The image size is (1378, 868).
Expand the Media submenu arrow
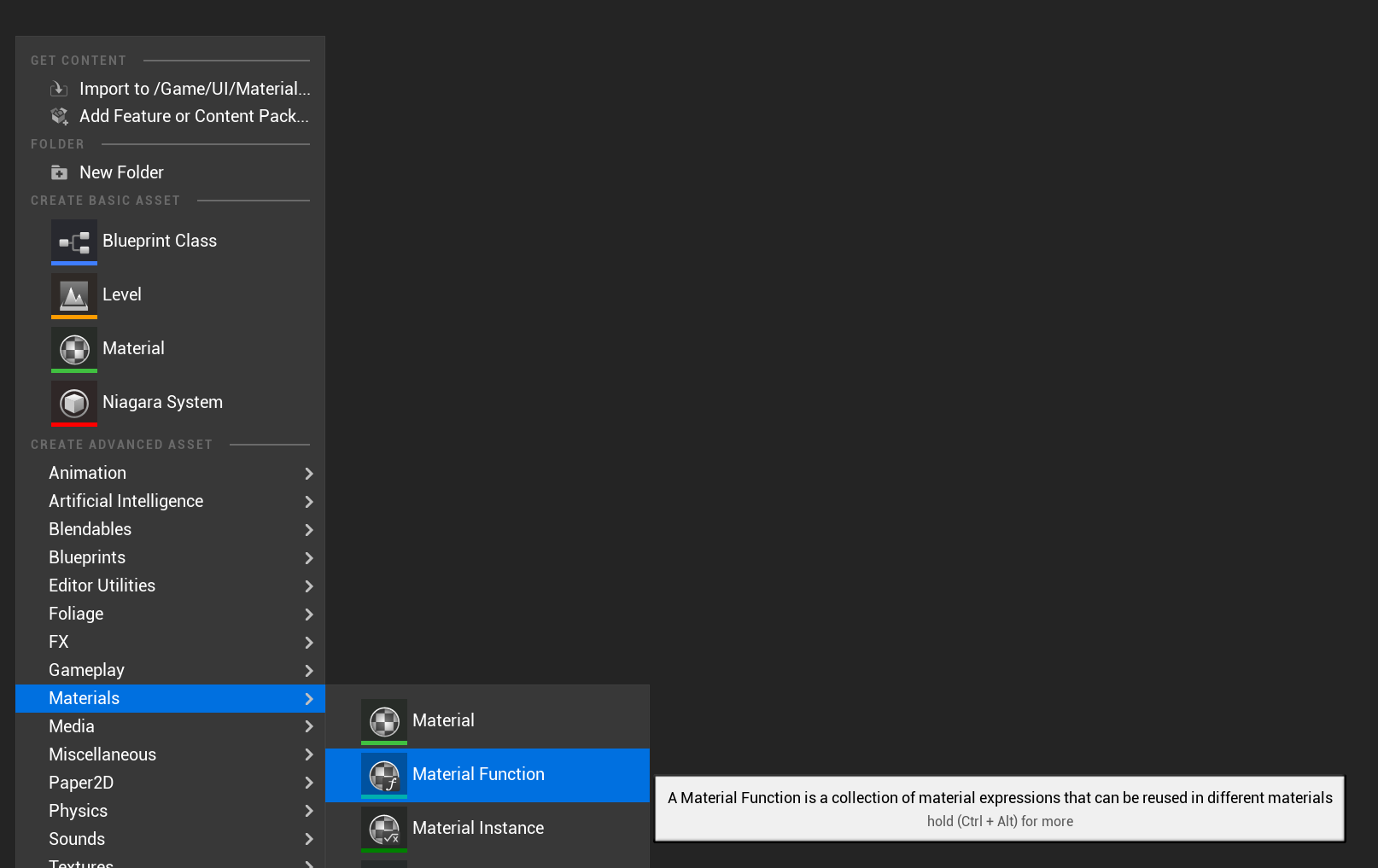pyautogui.click(x=309, y=727)
